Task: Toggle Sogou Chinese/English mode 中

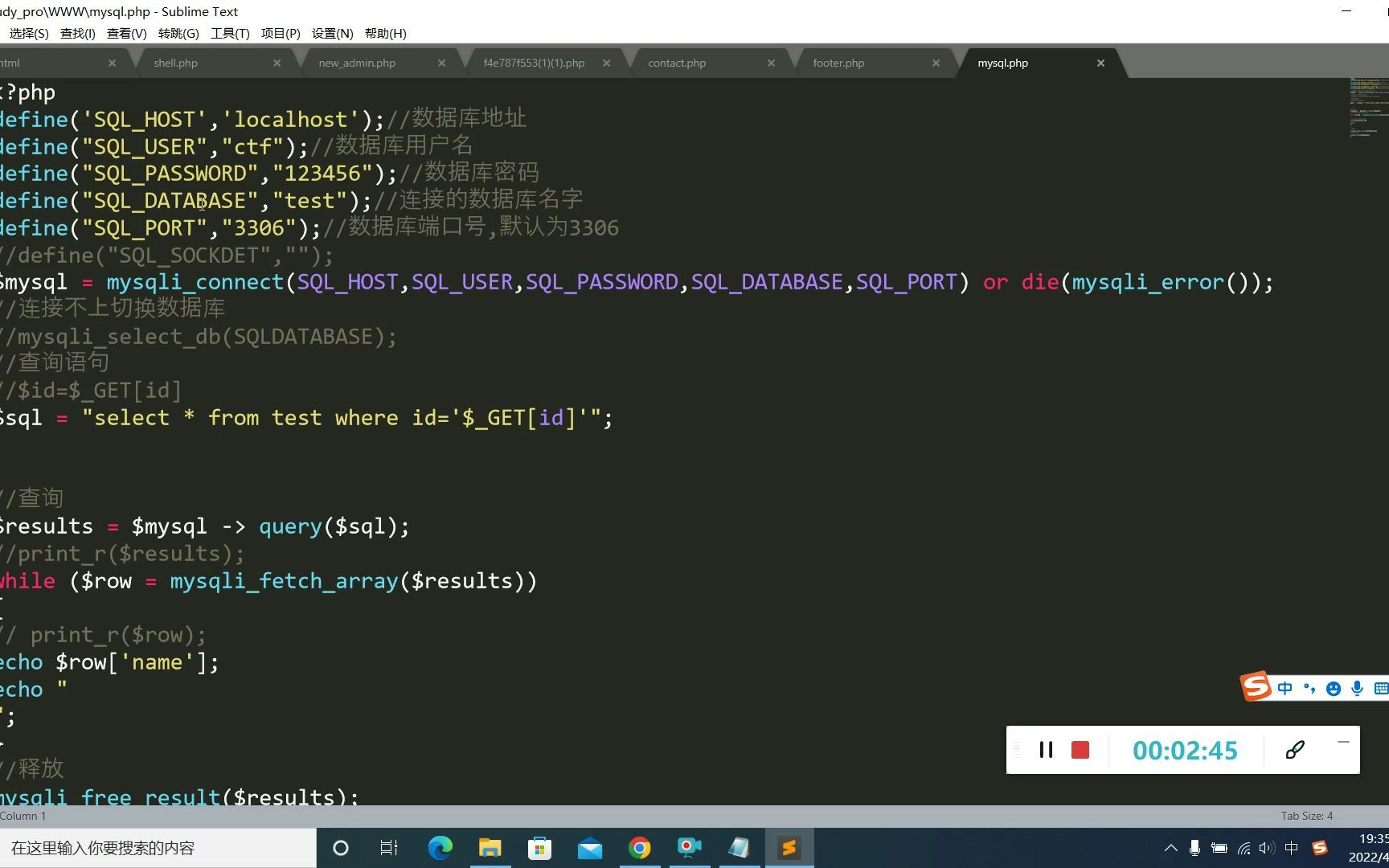Action: [x=1285, y=689]
